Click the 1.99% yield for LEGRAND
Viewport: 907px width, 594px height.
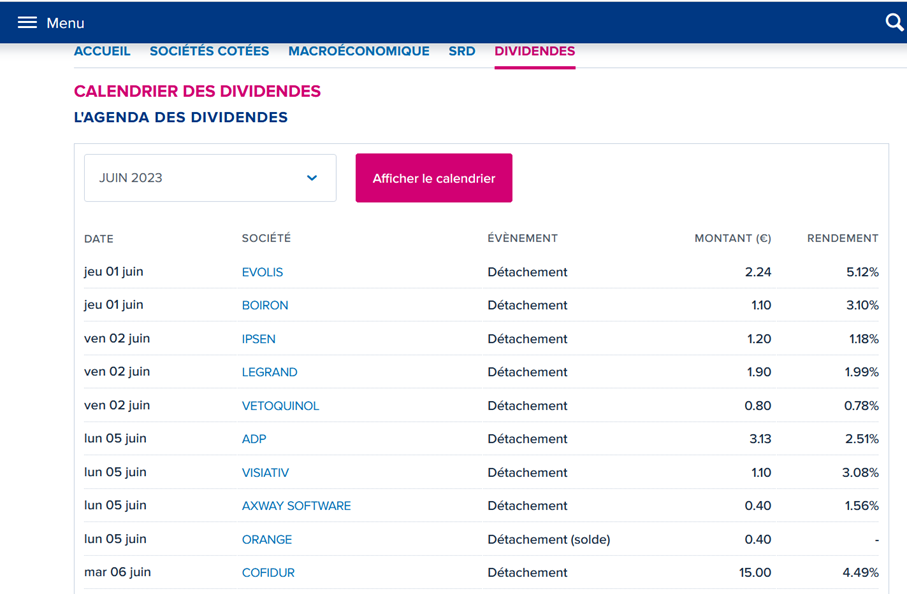pos(862,372)
